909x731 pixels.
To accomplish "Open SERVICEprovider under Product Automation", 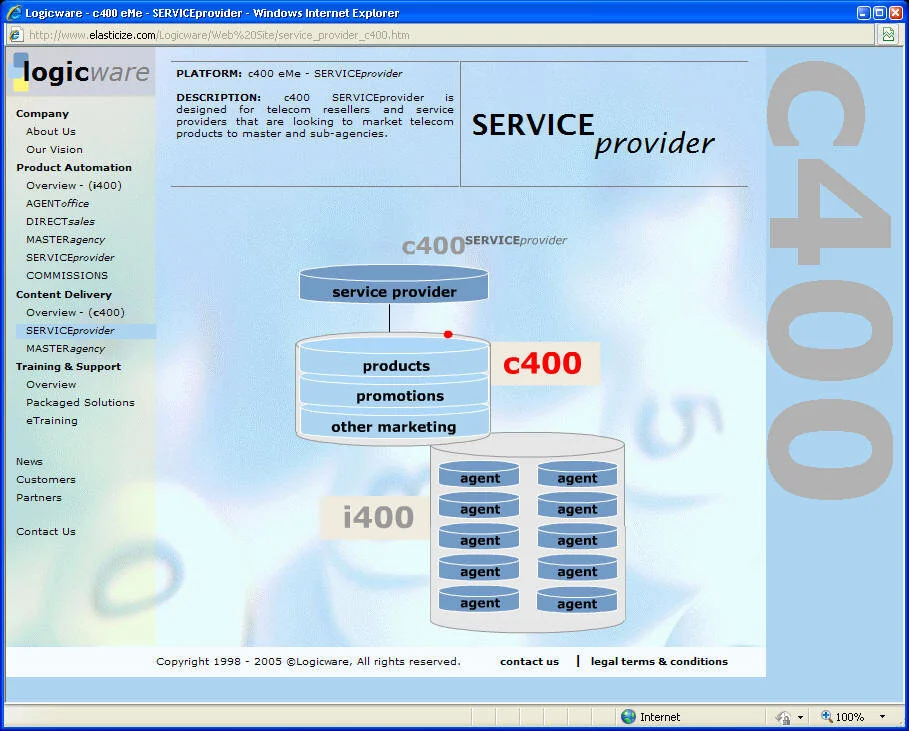I will tap(70, 257).
